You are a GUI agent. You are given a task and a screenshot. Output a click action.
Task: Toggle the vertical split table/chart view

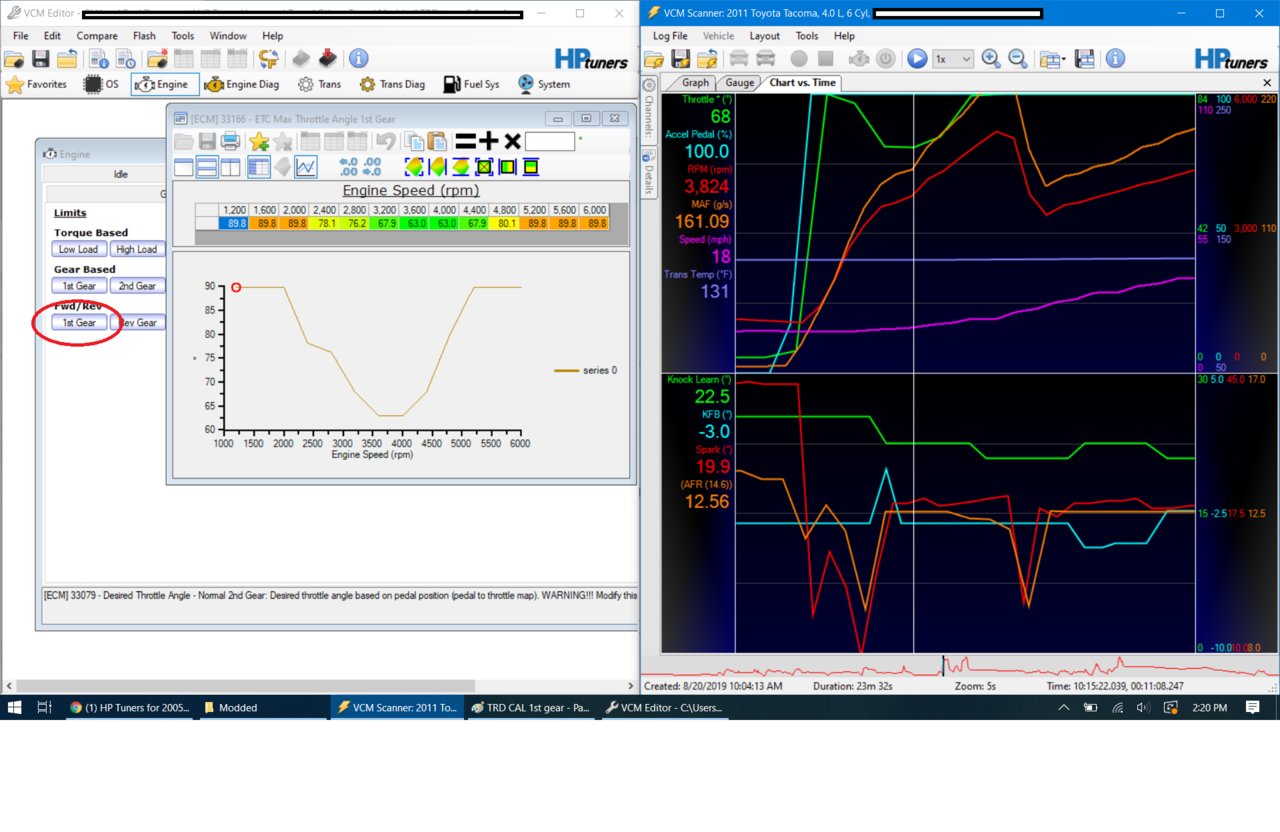[230, 167]
